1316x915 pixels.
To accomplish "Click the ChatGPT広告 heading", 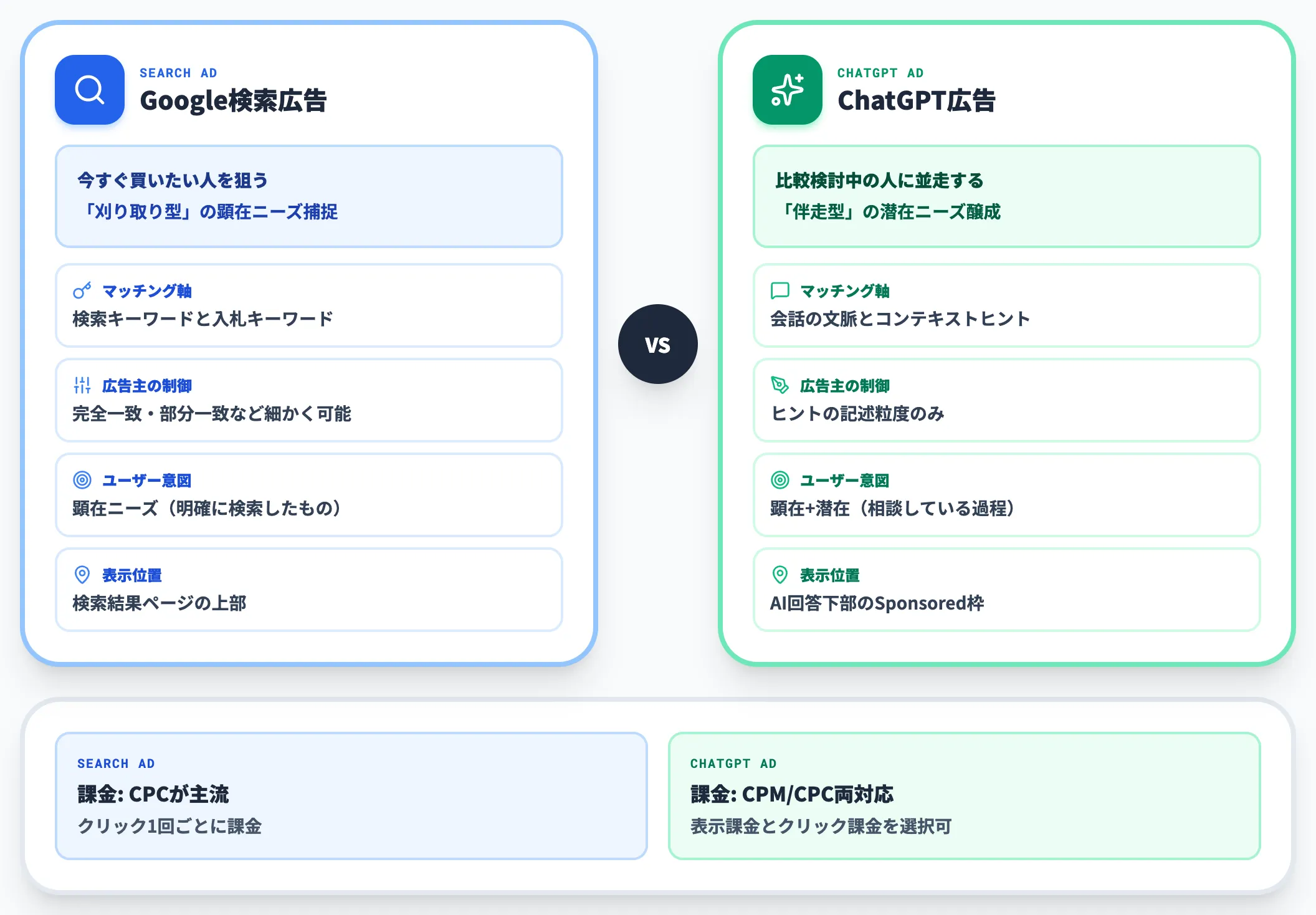I will pos(917,101).
